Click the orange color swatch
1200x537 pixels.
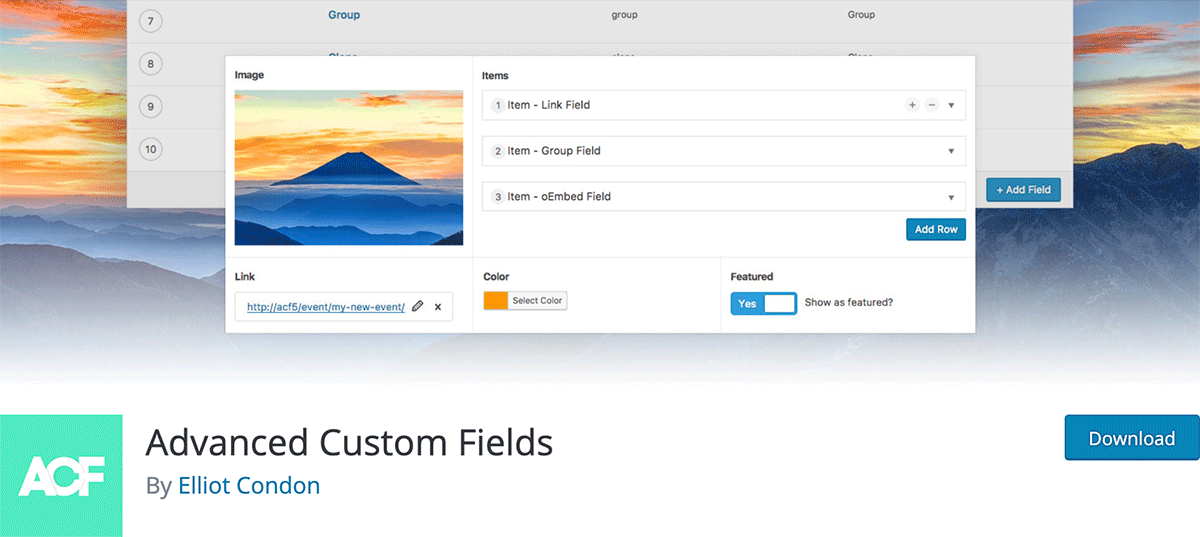(496, 301)
